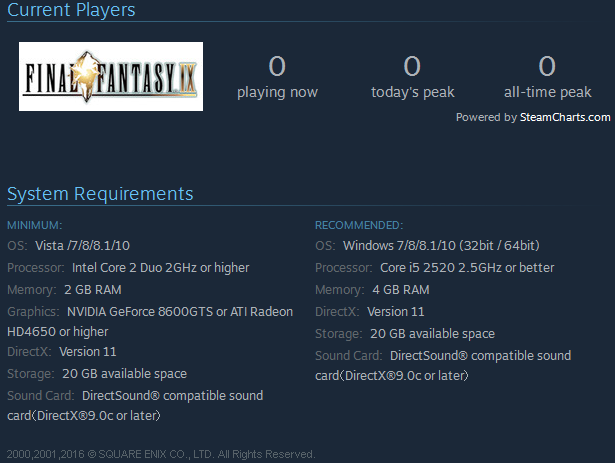Click the minimum 'Sound Card:' label
This screenshot has width=615, height=463.
click(41, 396)
